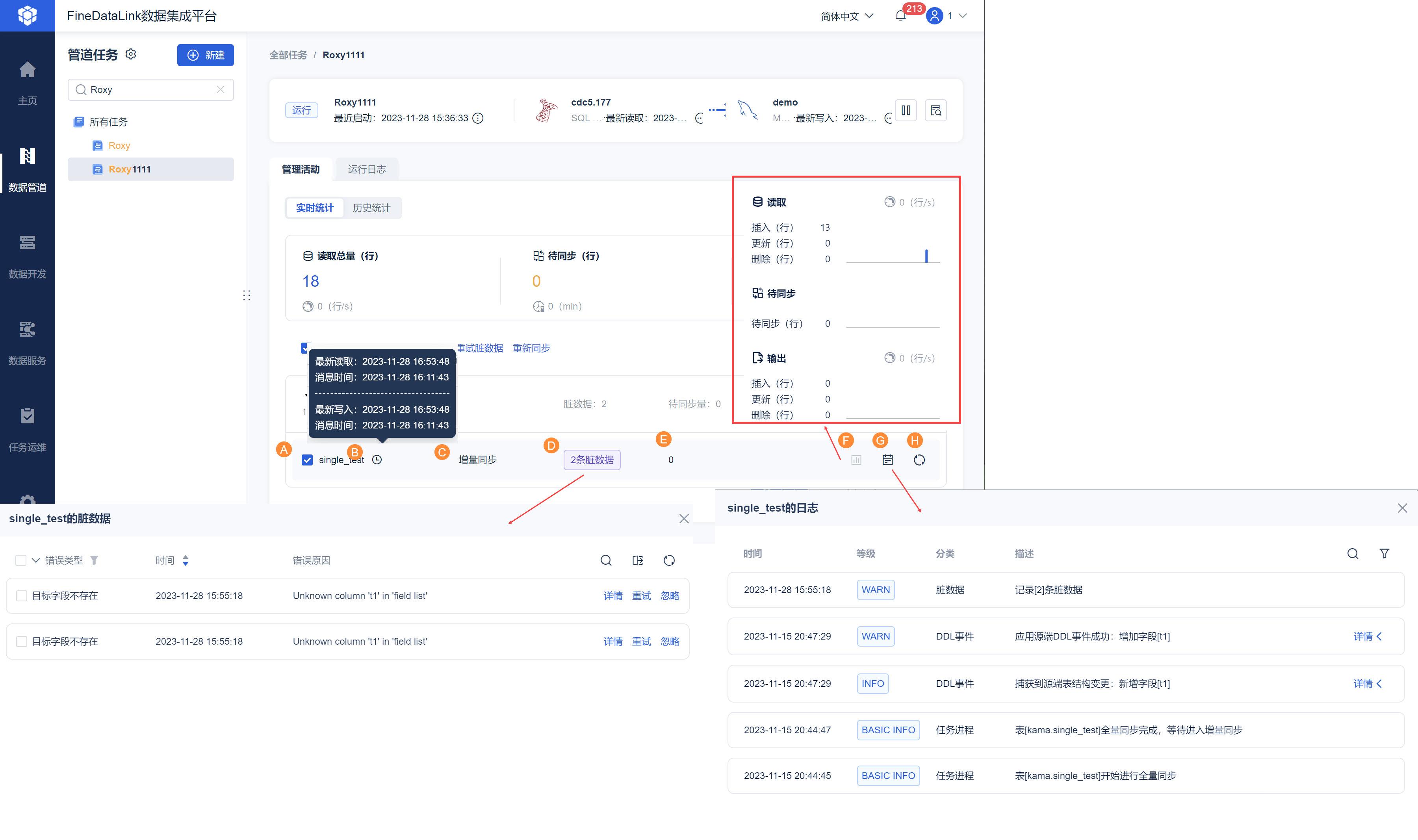Screen dimensions: 1418x840
Task: Switch to the 运行日志 tab
Action: tap(366, 169)
